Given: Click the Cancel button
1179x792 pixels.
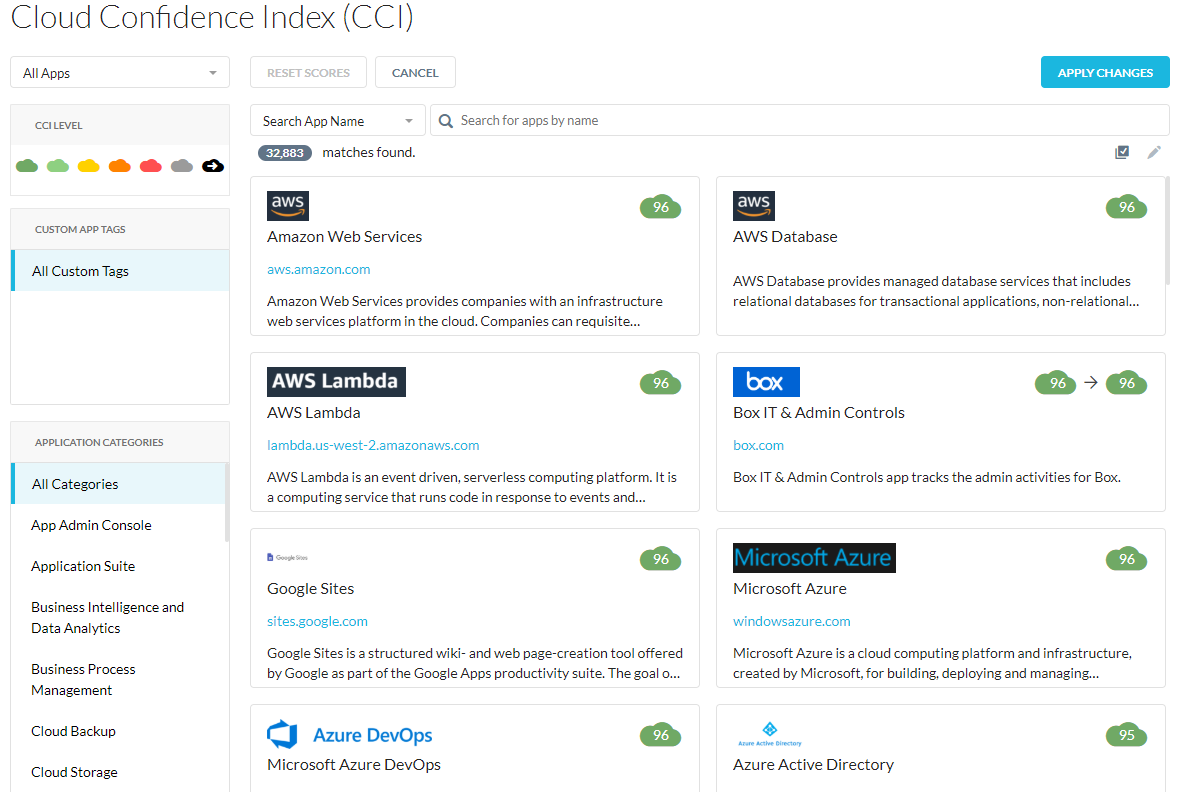Looking at the screenshot, I should pyautogui.click(x=415, y=73).
